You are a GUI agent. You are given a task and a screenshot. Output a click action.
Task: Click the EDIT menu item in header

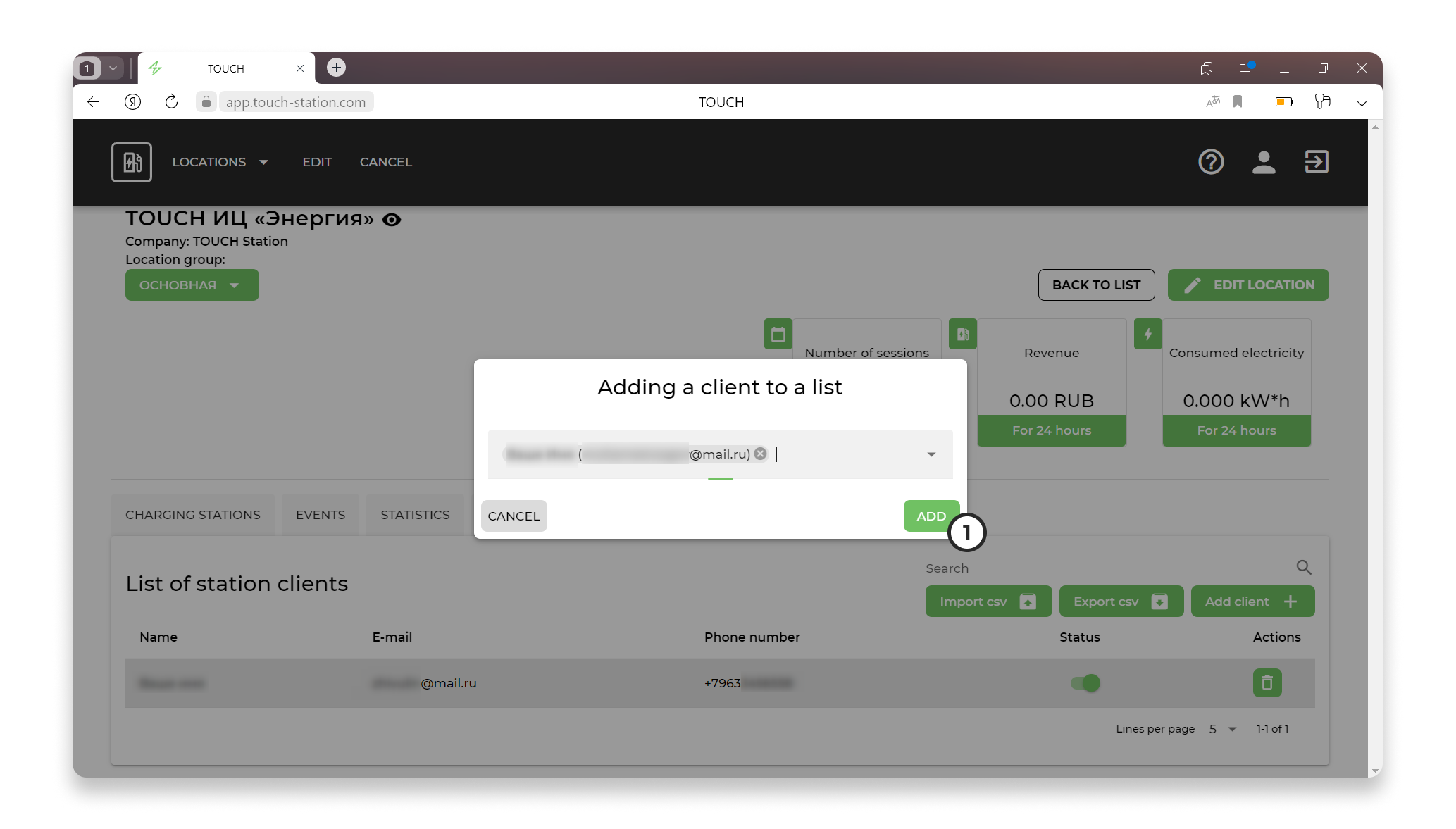click(x=317, y=162)
